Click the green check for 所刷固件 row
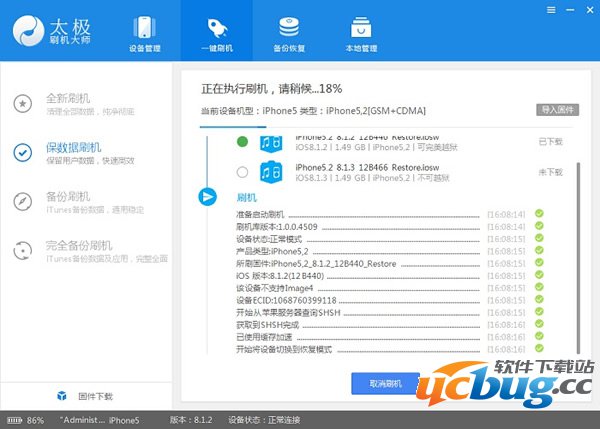Image resolution: width=600 pixels, height=429 pixels. pyautogui.click(x=539, y=263)
